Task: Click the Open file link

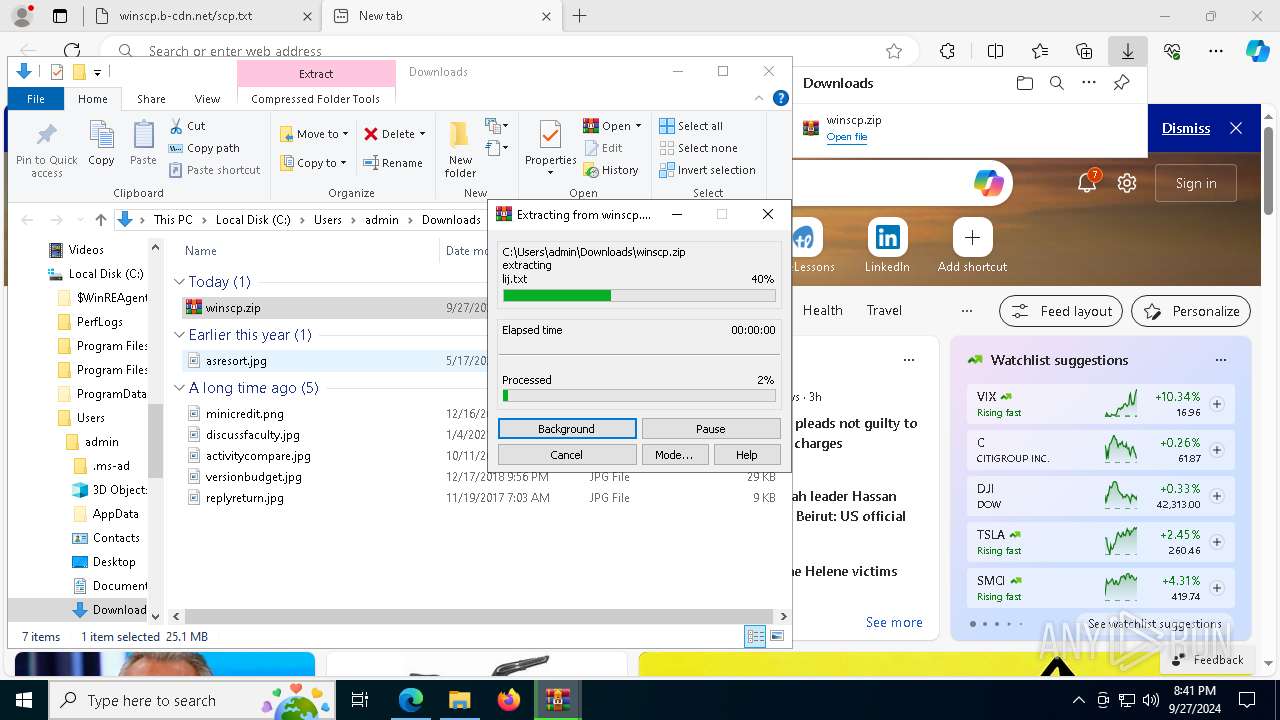Action: click(847, 137)
